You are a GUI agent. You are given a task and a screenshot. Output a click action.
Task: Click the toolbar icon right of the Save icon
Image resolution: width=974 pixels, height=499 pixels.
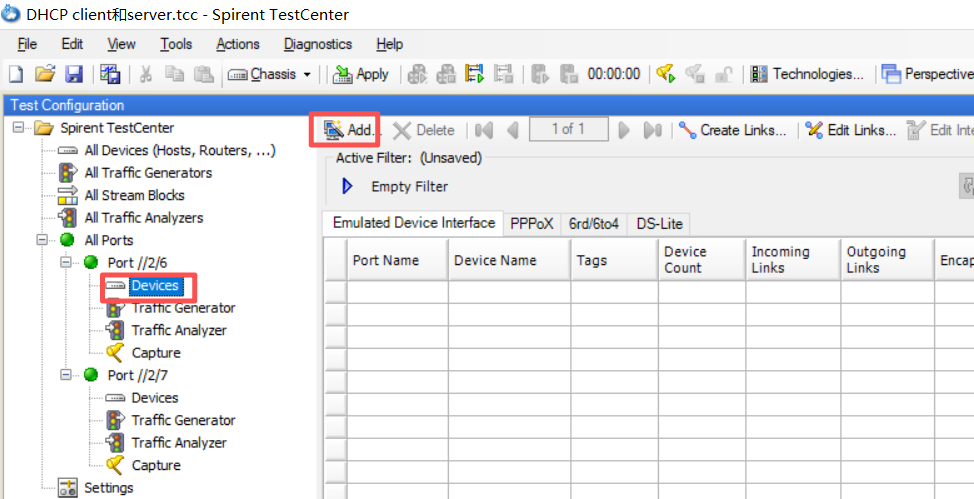click(x=110, y=75)
